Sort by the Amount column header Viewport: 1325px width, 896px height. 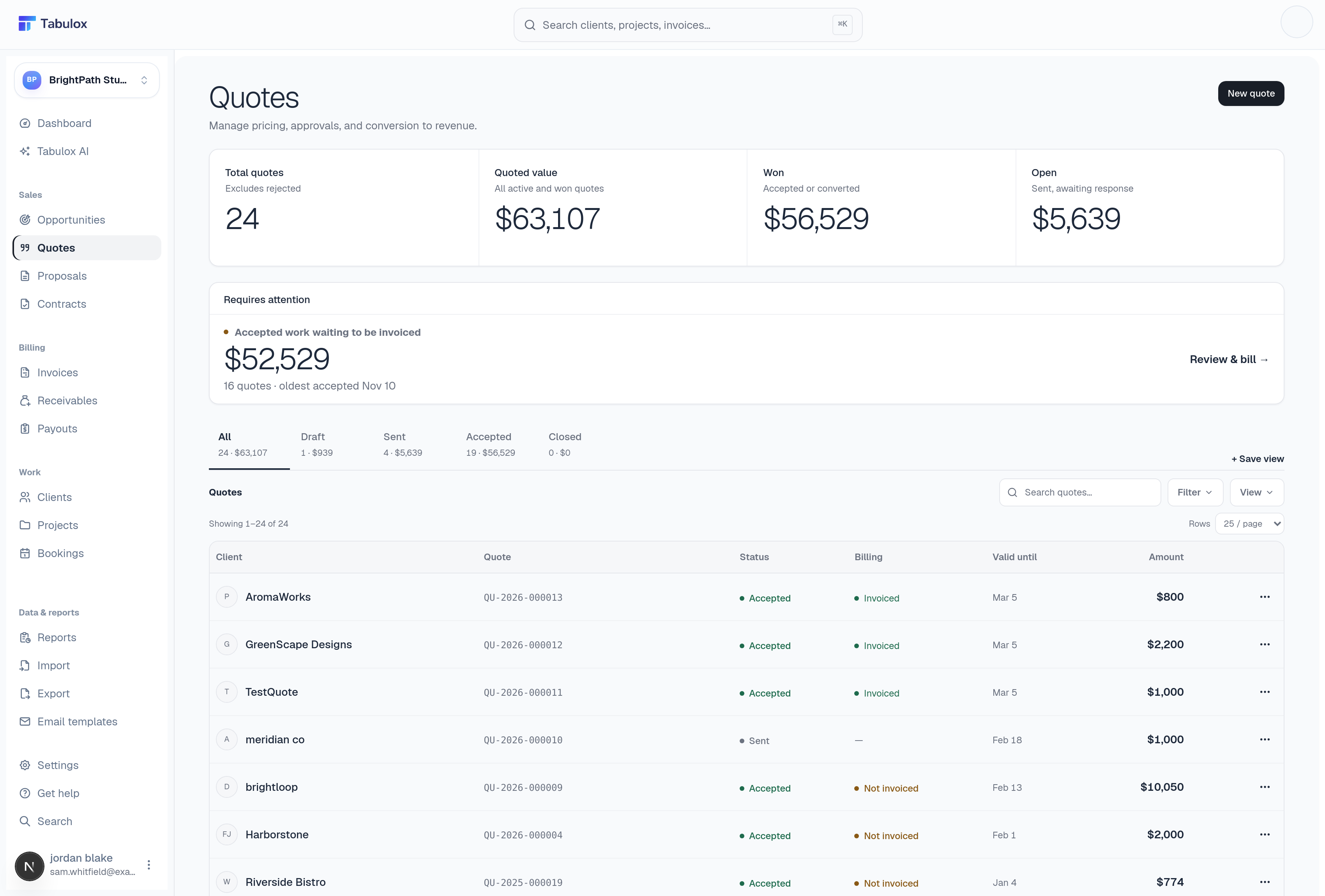(x=1166, y=557)
